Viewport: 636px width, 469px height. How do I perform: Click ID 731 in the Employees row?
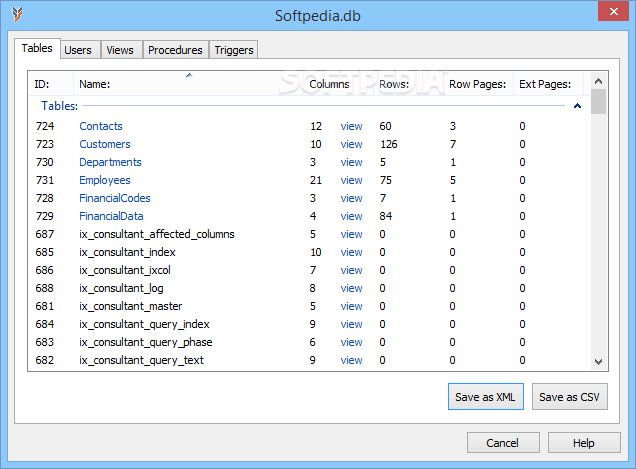45,180
